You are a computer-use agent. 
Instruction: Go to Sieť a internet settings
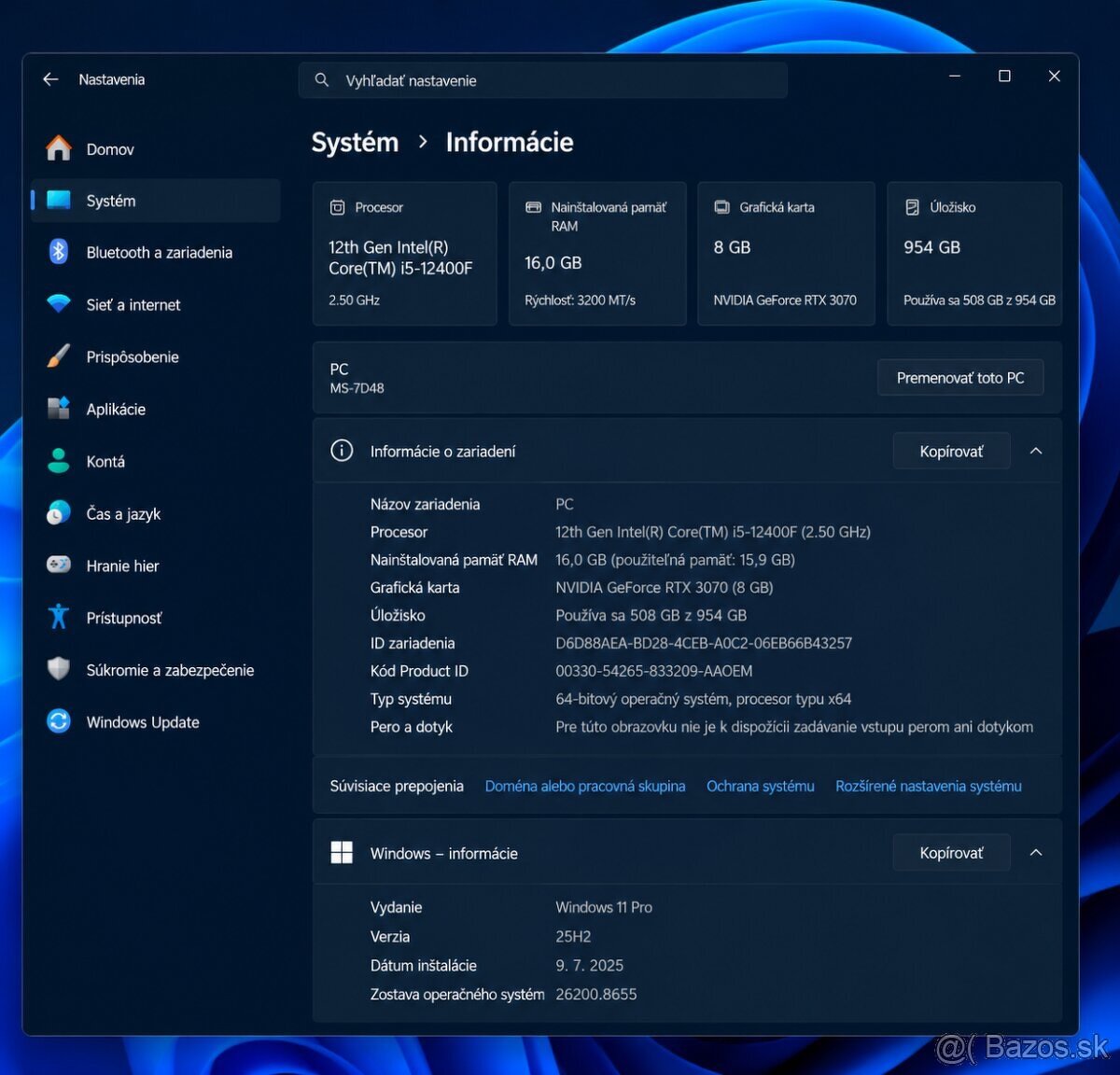pyautogui.click(x=155, y=305)
